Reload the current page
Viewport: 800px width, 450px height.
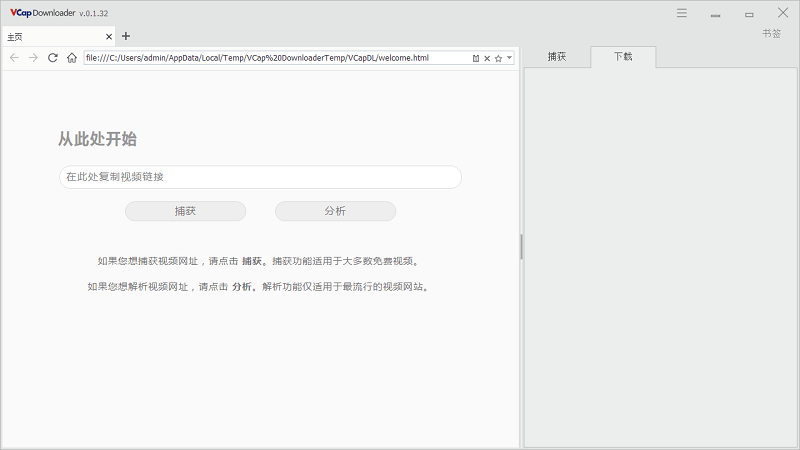(52, 58)
